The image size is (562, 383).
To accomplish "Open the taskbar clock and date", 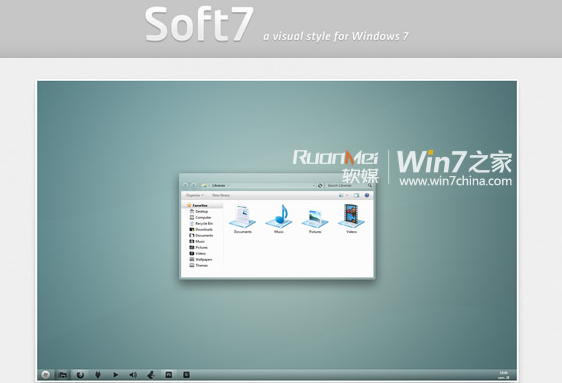I will click(504, 375).
